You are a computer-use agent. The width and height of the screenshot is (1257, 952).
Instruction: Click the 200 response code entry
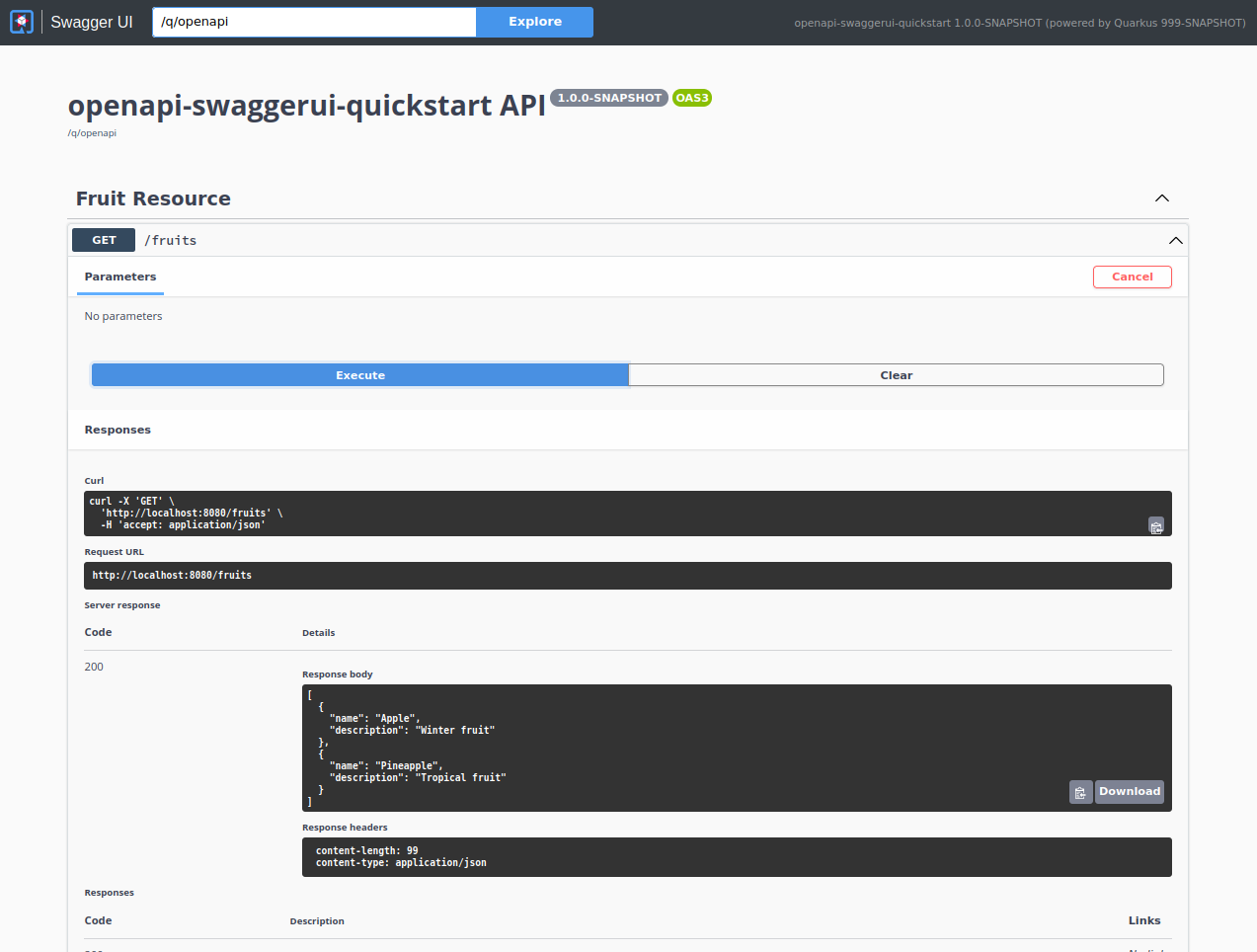pos(93,666)
